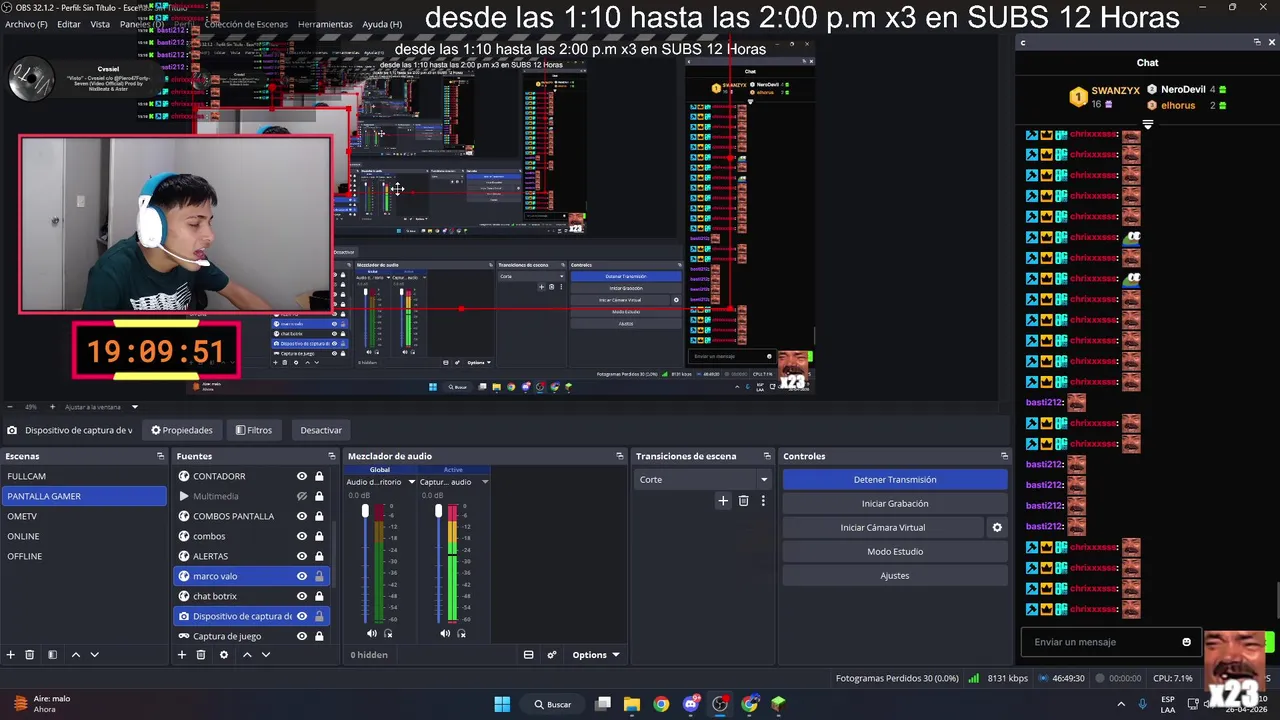Open the Herramientas menu
The width and height of the screenshot is (1280, 720).
click(325, 24)
